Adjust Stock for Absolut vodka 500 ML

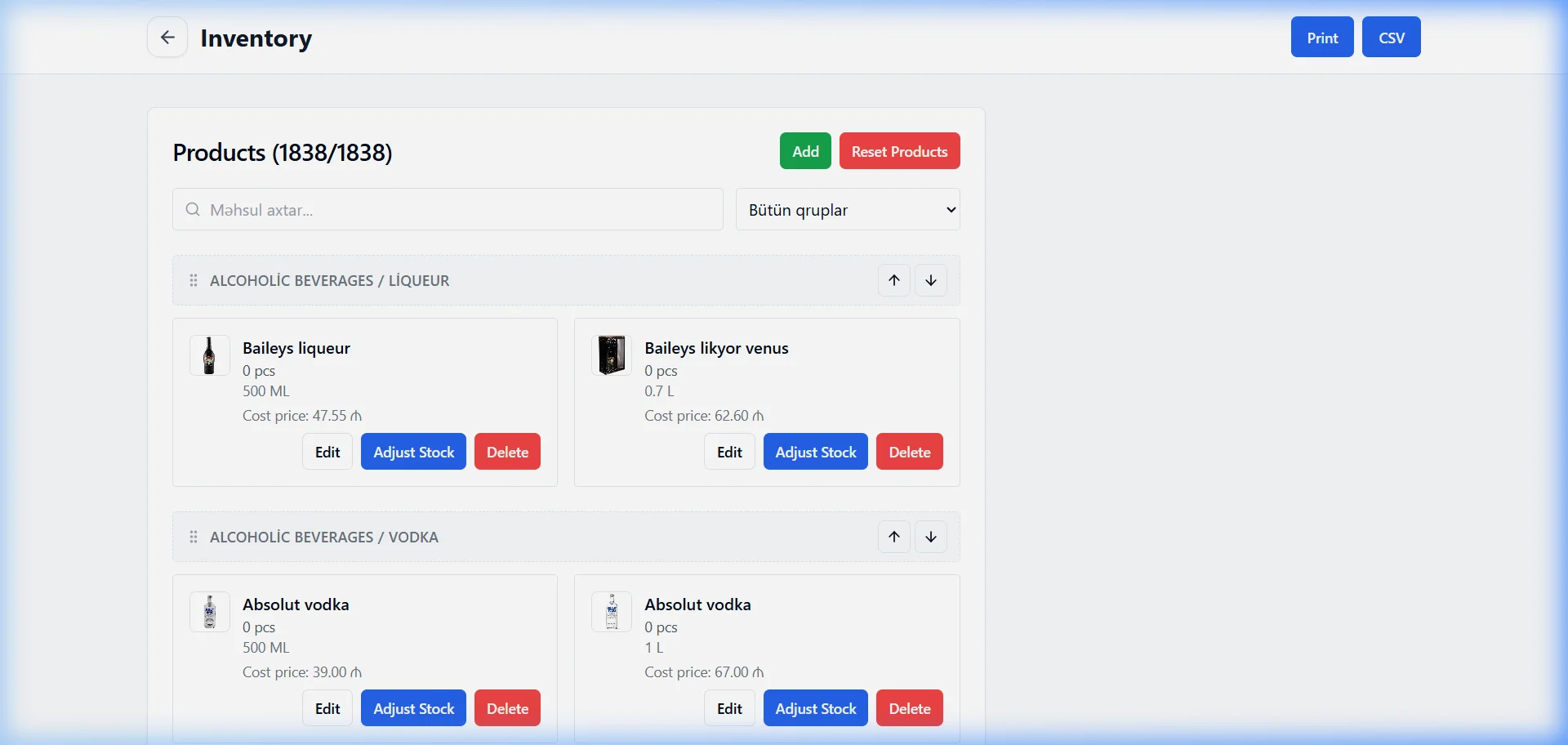tap(414, 708)
